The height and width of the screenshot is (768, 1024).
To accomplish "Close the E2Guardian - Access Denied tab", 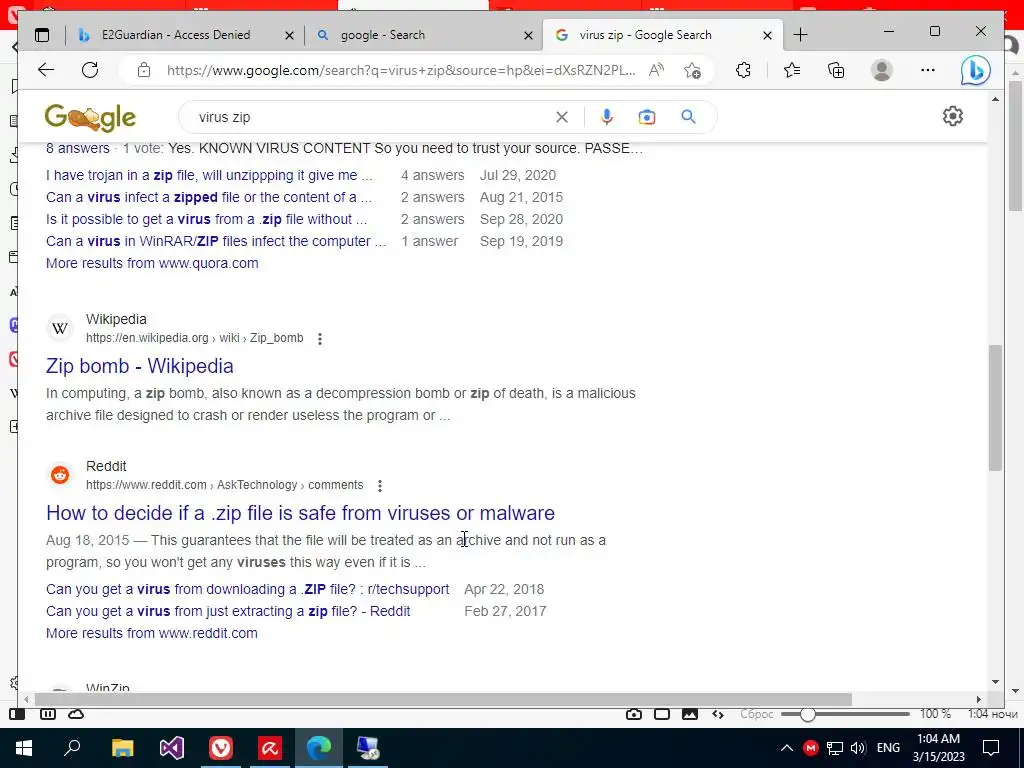I will (289, 35).
